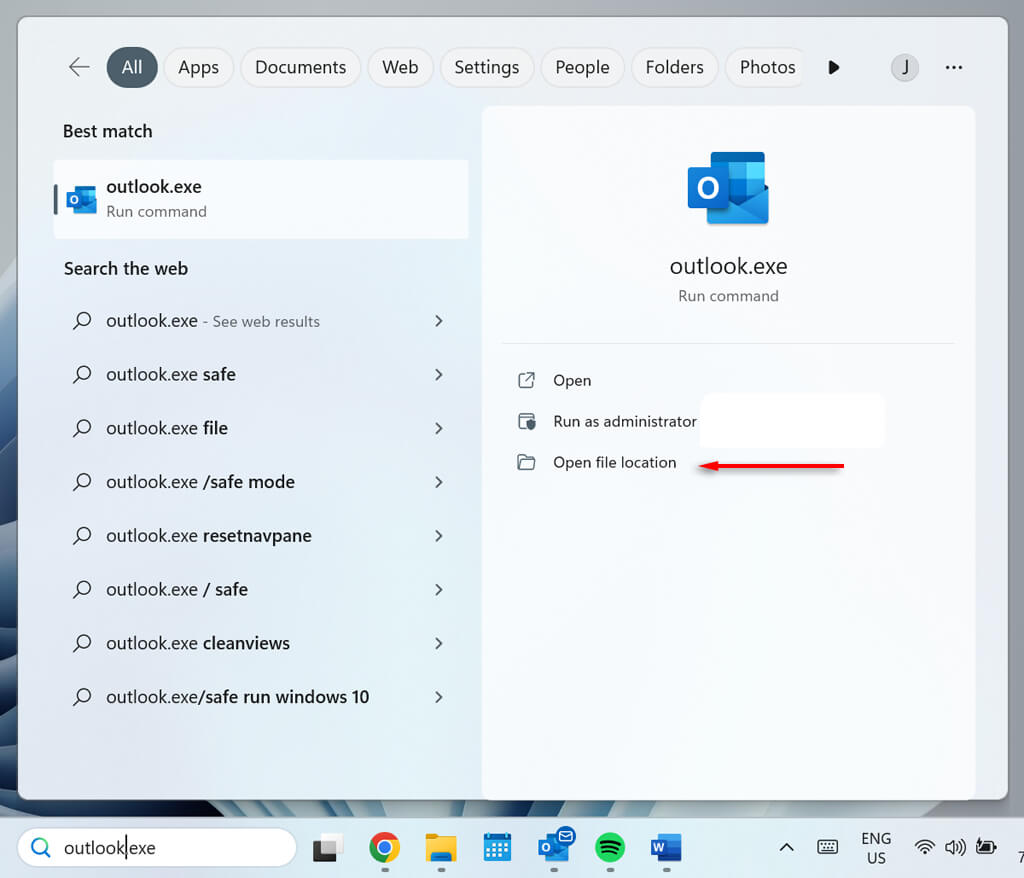Open Spotify from the taskbar
This screenshot has height=878, width=1024.
610,847
